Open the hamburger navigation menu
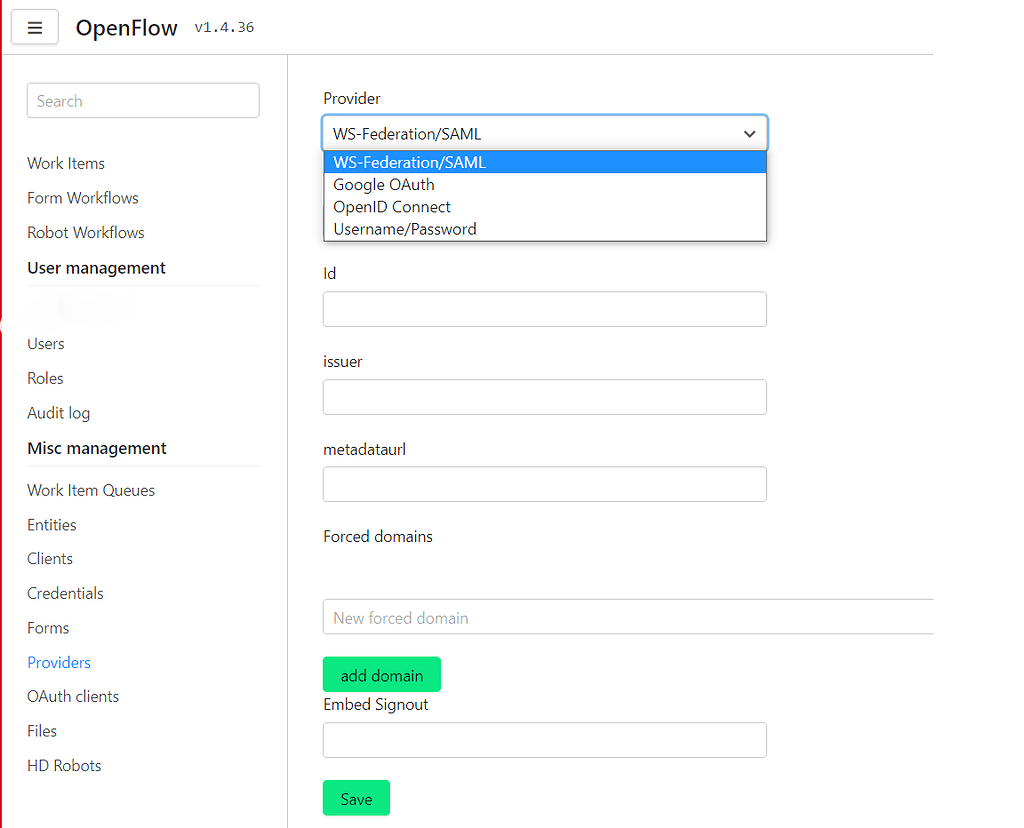This screenshot has width=1024, height=828. point(34,27)
